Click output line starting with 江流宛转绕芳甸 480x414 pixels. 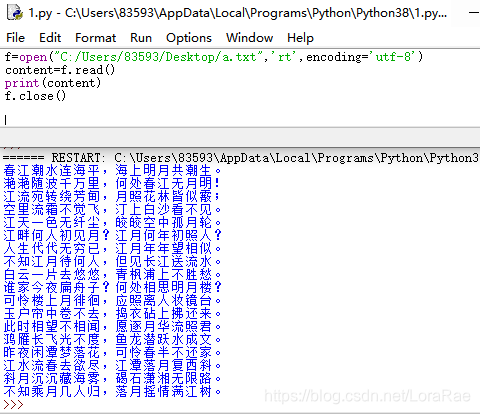(112, 196)
